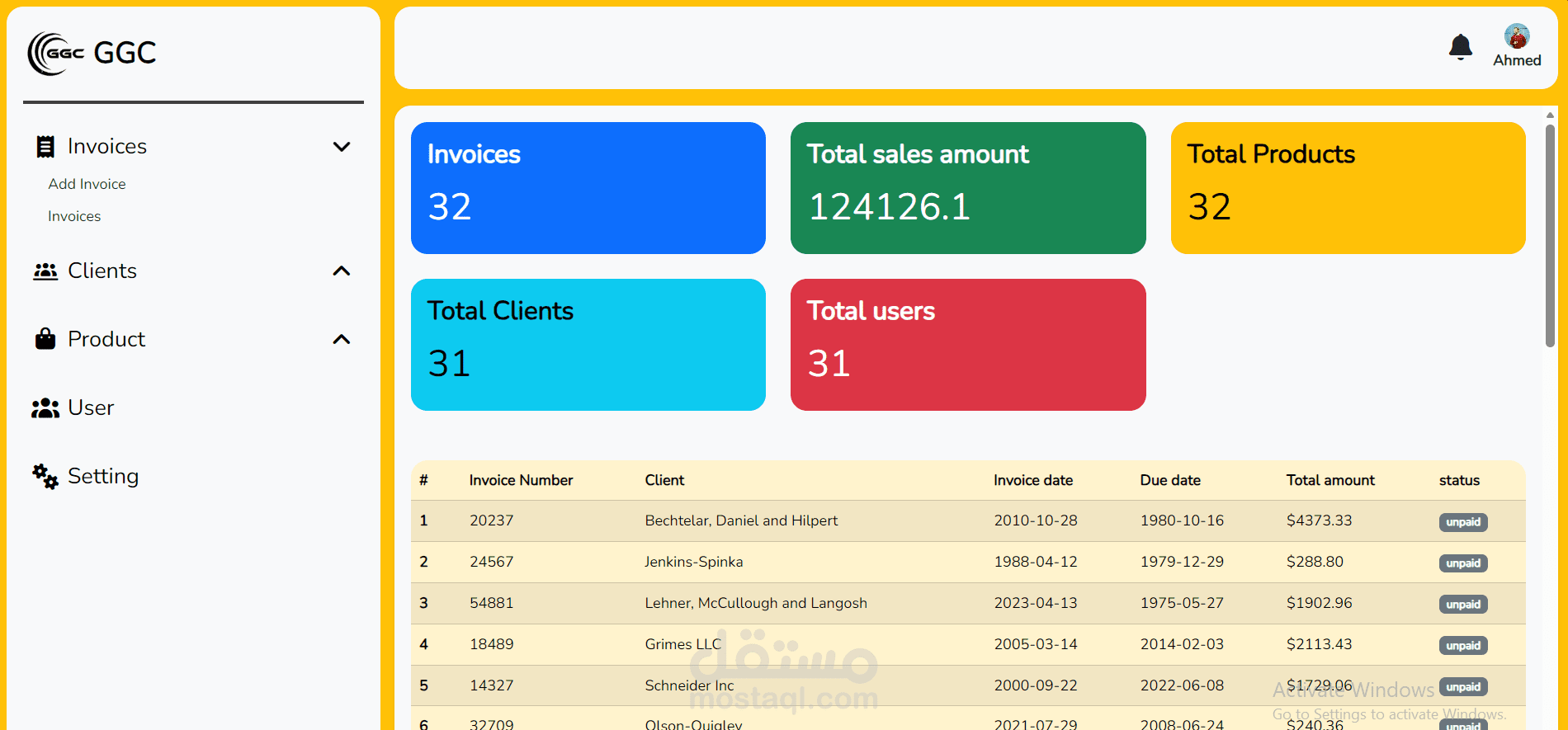Click due date 2014-02-03

coord(1182,644)
